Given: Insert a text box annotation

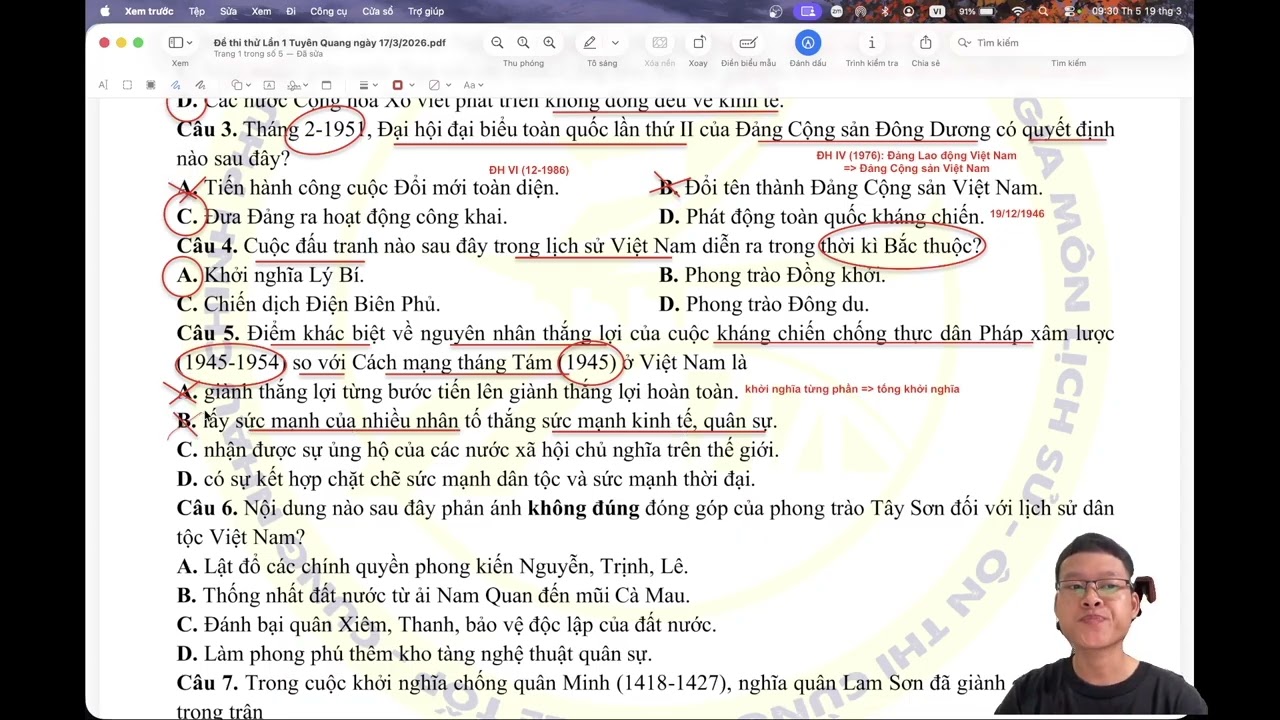Looking at the screenshot, I should [x=269, y=85].
